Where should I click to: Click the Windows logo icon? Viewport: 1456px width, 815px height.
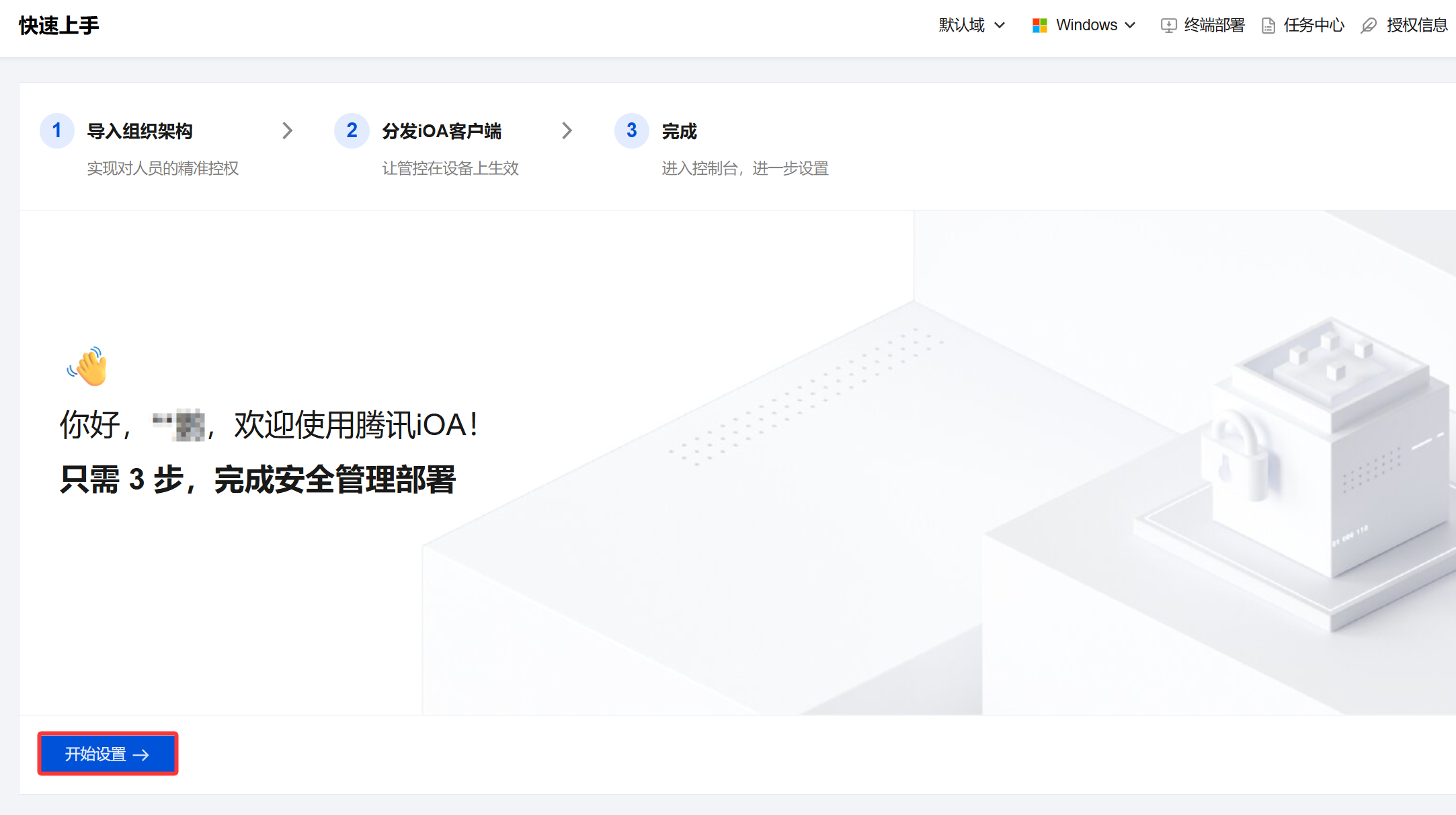1039,26
